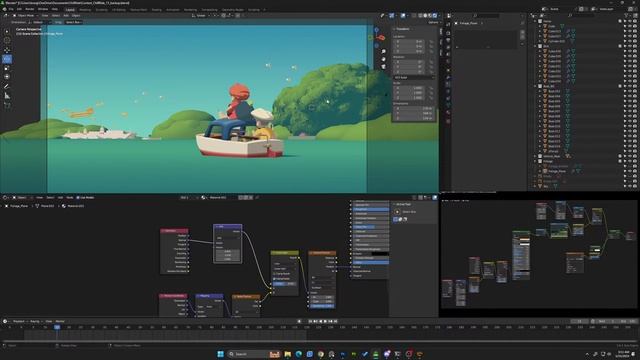Image resolution: width=640 pixels, height=360 pixels.
Task: Select the Annotate pencil tool
Action: coord(7,86)
